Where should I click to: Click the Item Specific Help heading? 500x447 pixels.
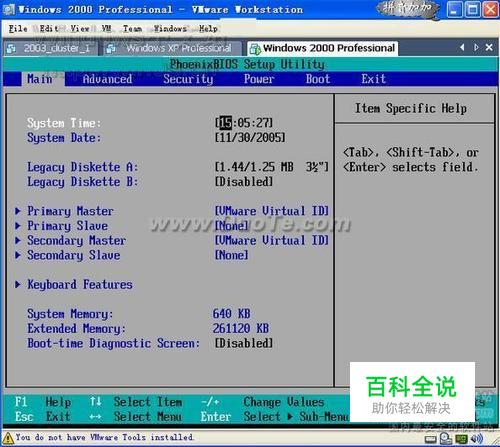[x=411, y=108]
